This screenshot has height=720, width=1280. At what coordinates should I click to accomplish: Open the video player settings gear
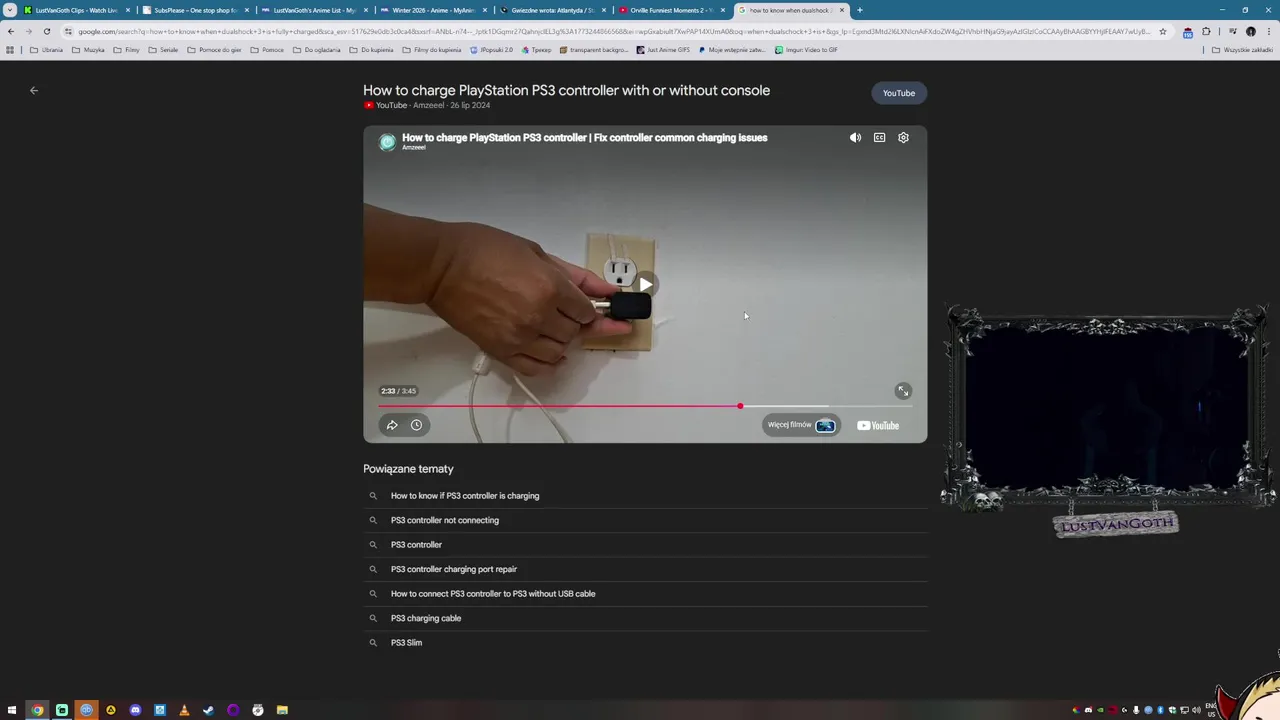click(903, 138)
